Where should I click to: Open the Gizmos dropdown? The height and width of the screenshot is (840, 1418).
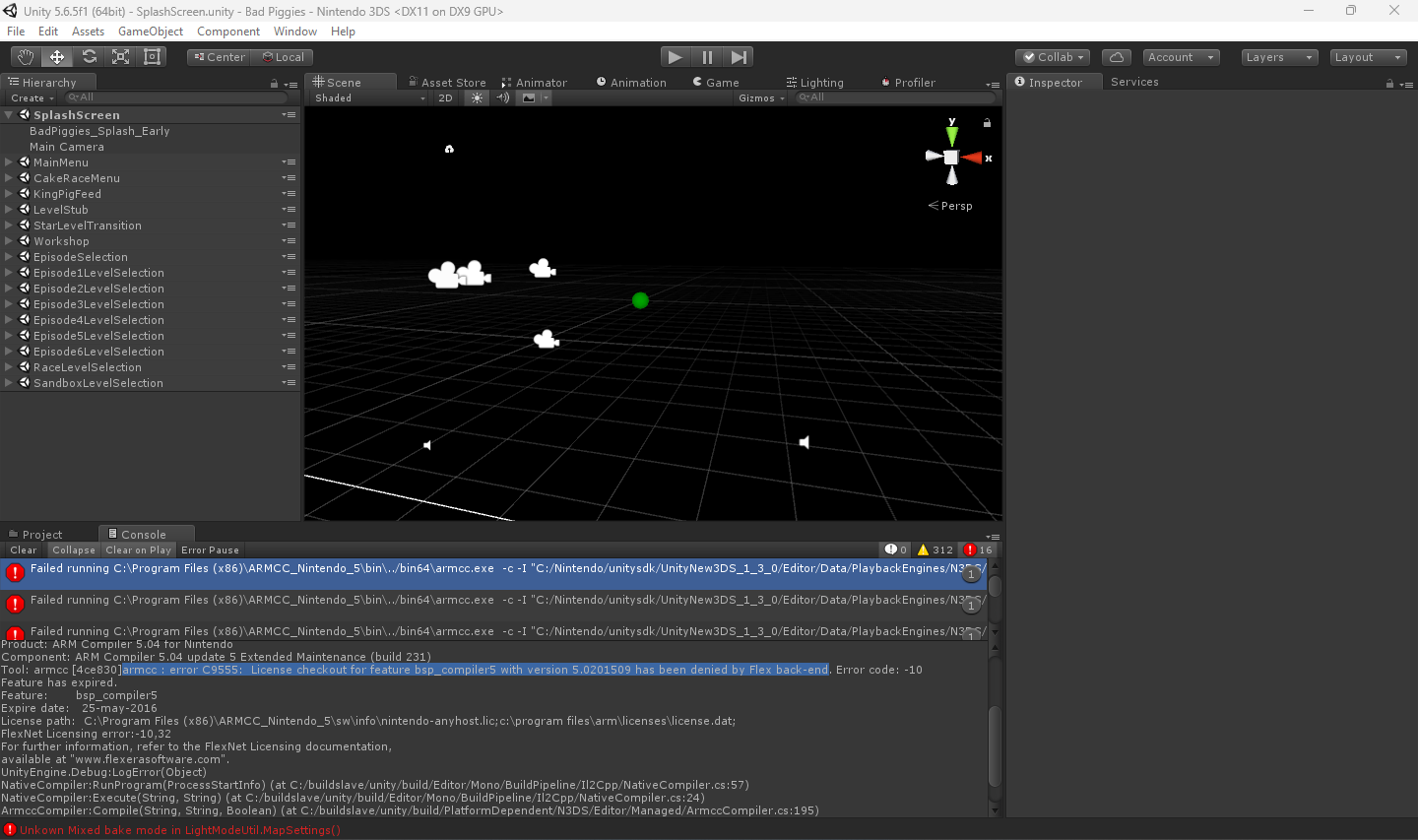(761, 97)
